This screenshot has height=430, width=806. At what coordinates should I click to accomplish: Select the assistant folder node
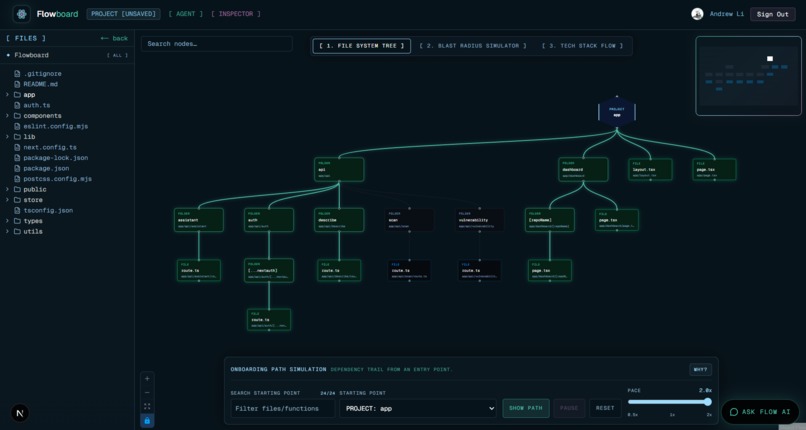click(x=198, y=220)
